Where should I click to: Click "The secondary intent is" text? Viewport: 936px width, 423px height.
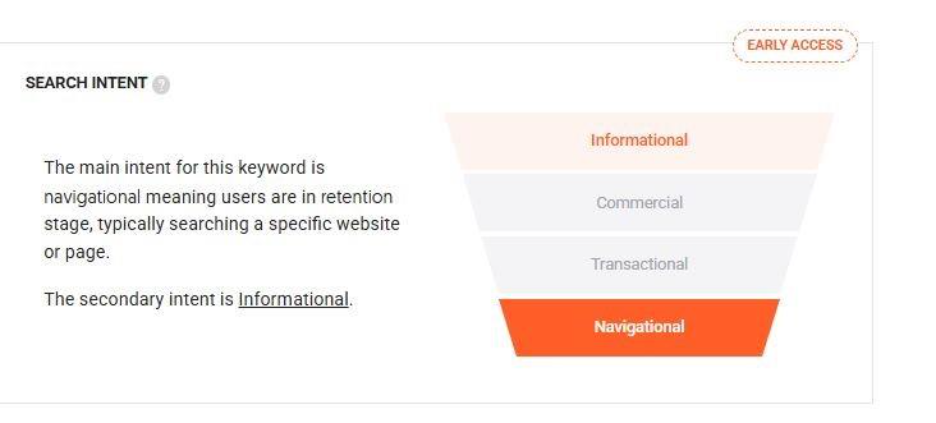[x=138, y=299]
